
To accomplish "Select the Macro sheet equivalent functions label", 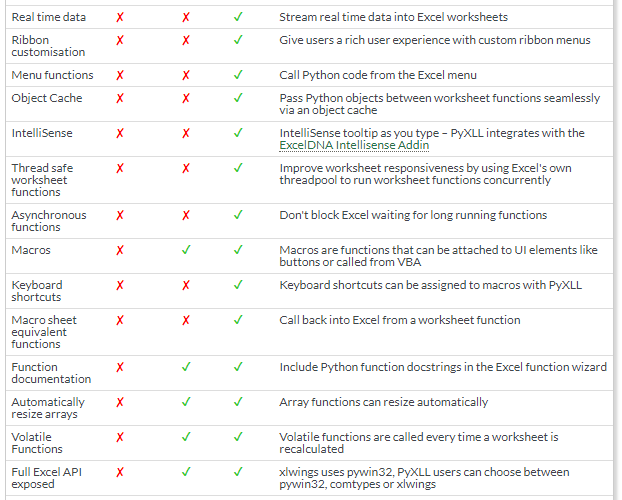I will 44,332.
